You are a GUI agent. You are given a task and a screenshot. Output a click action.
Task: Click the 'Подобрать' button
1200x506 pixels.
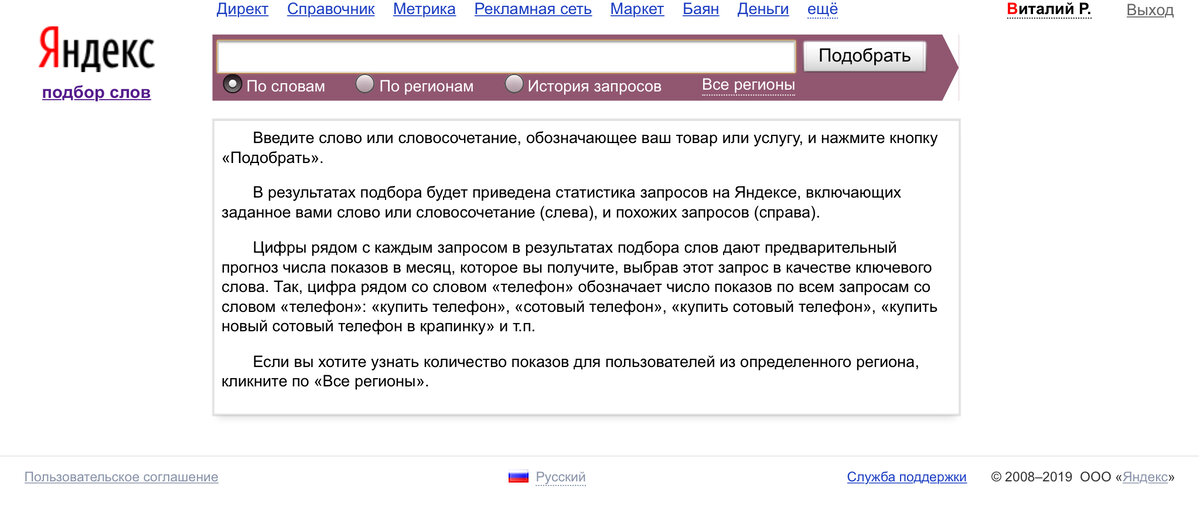(x=864, y=56)
